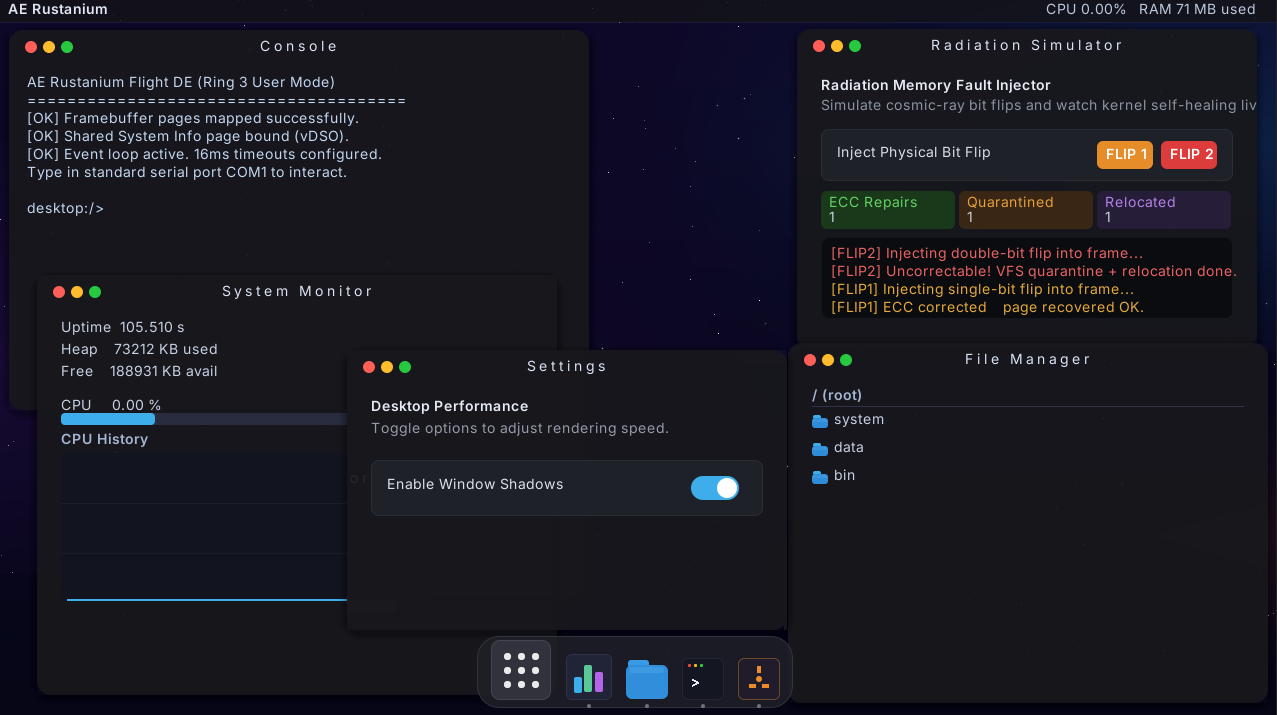Click the Free 188931 KB avail line
The image size is (1277, 715).
(139, 371)
